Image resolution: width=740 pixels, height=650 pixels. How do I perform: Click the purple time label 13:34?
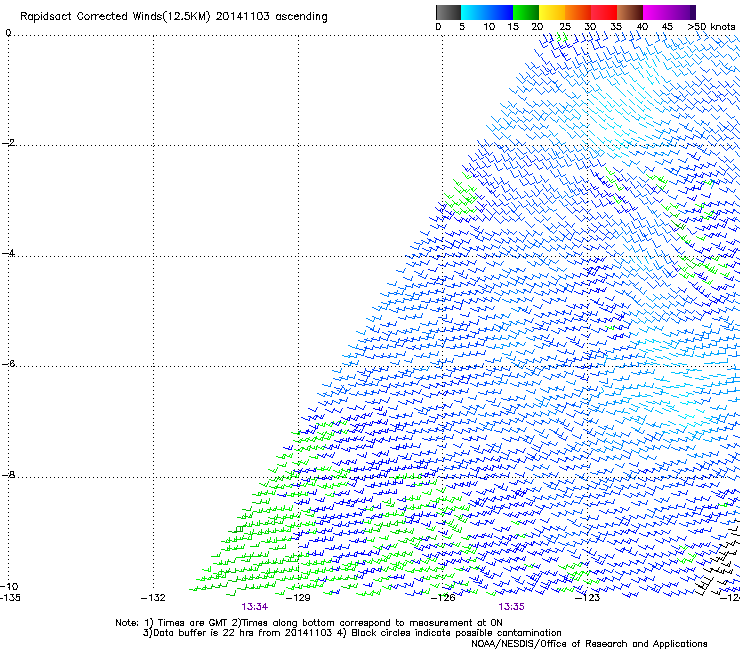point(254,607)
